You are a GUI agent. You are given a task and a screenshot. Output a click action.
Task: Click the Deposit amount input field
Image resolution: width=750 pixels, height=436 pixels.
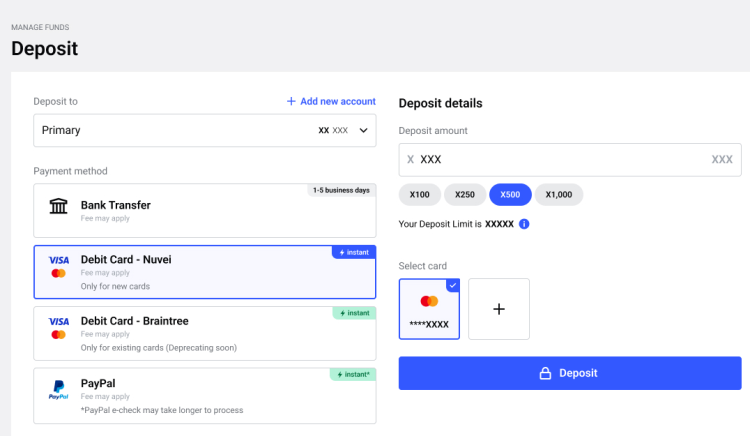coord(560,159)
